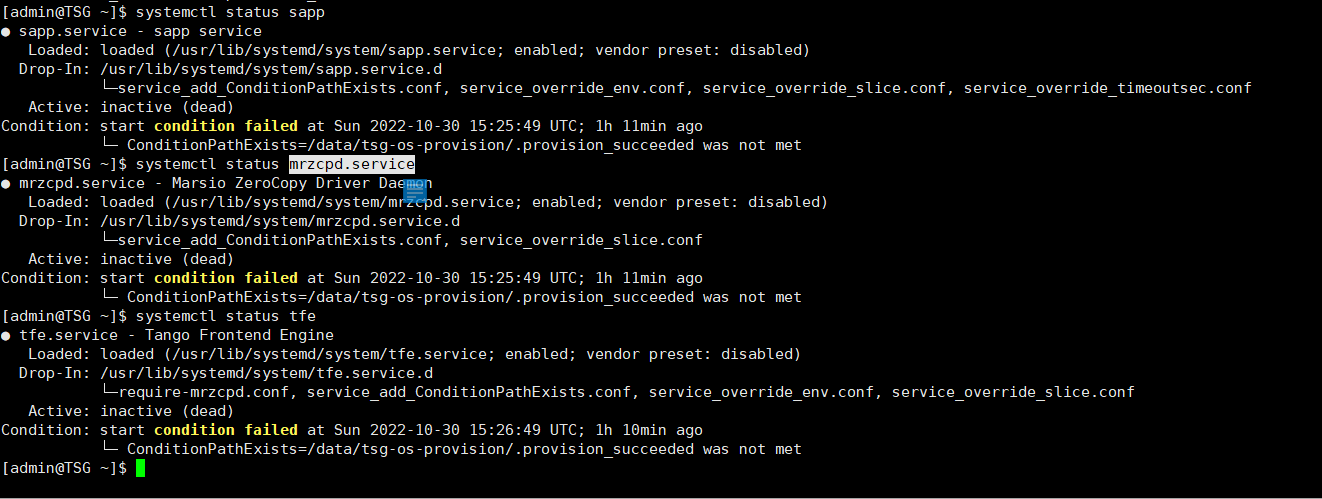1322x499 pixels.
Task: Click "condition failed" in the tfe status
Action: pos(225,430)
